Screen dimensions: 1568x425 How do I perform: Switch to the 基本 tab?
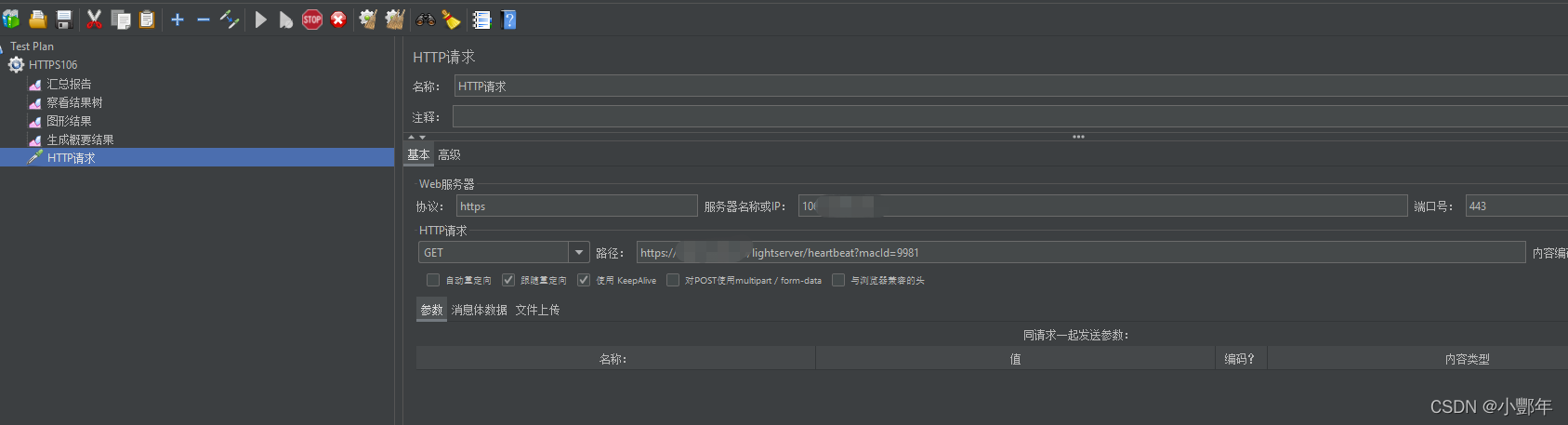tap(418, 155)
